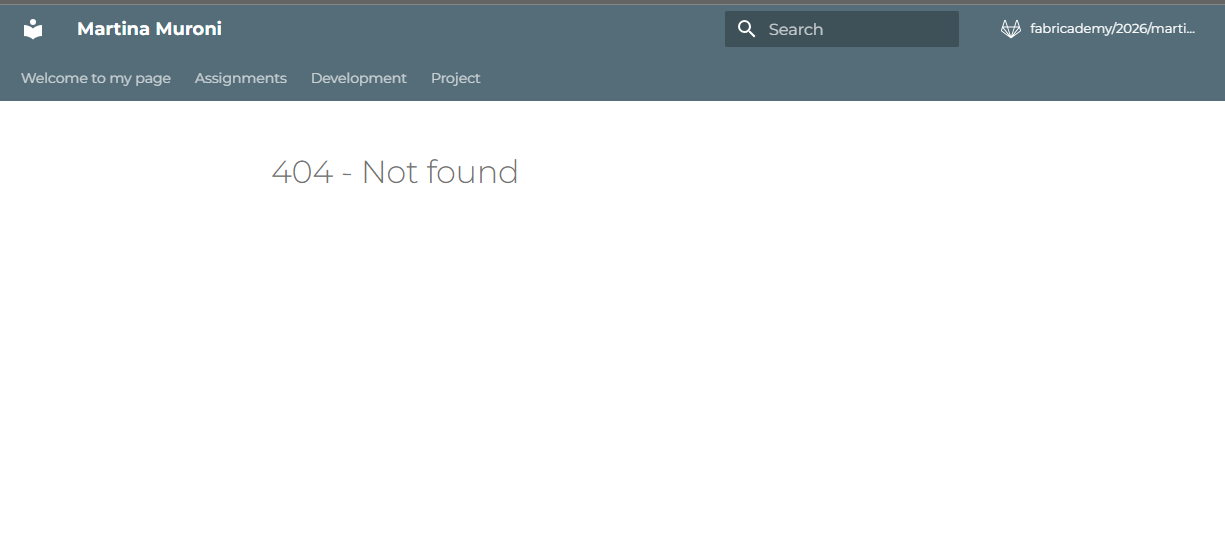The height and width of the screenshot is (545, 1225).
Task: Click the 404 - Not found heading
Action: tap(394, 172)
